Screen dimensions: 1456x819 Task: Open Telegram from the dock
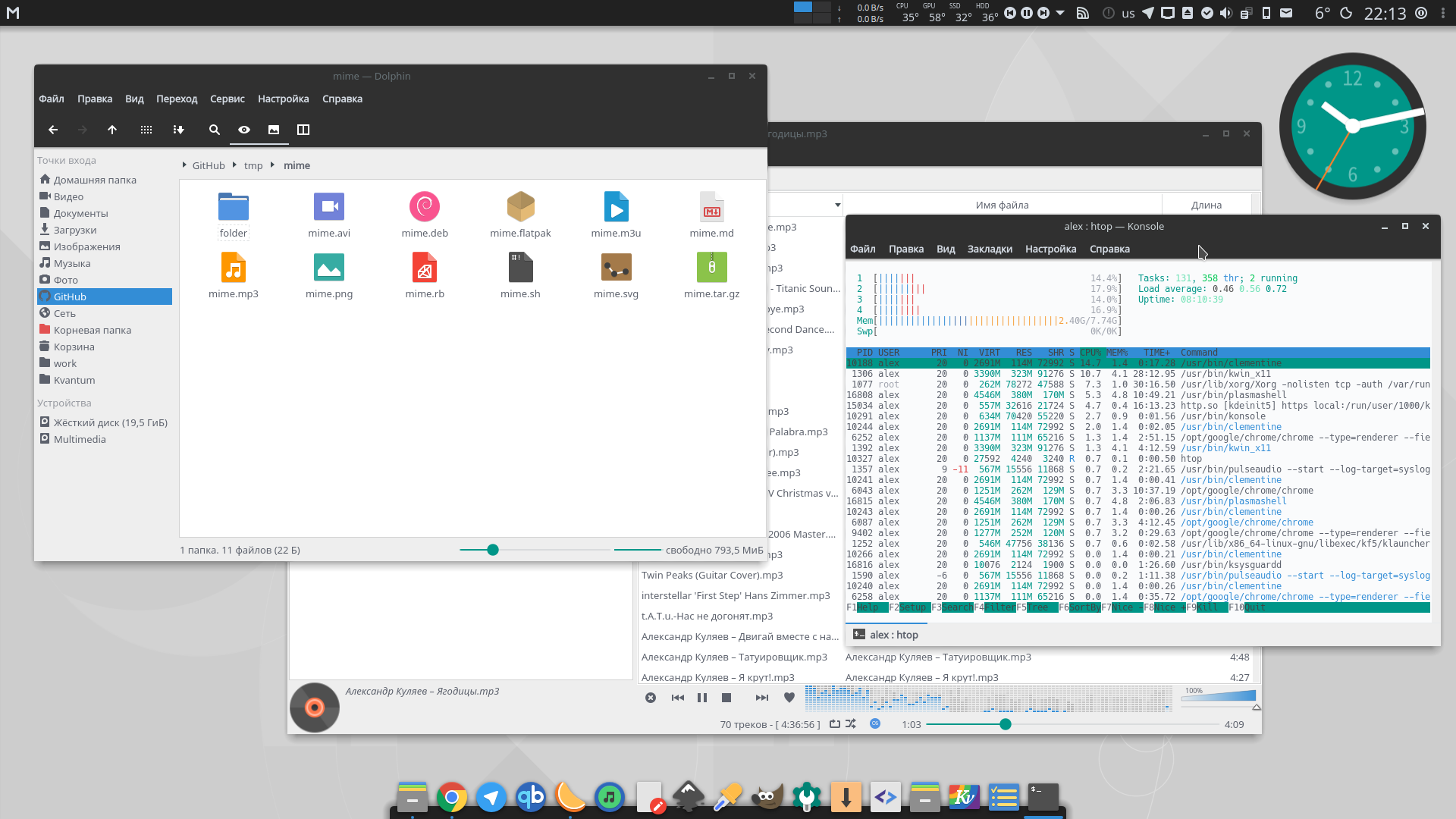[491, 797]
